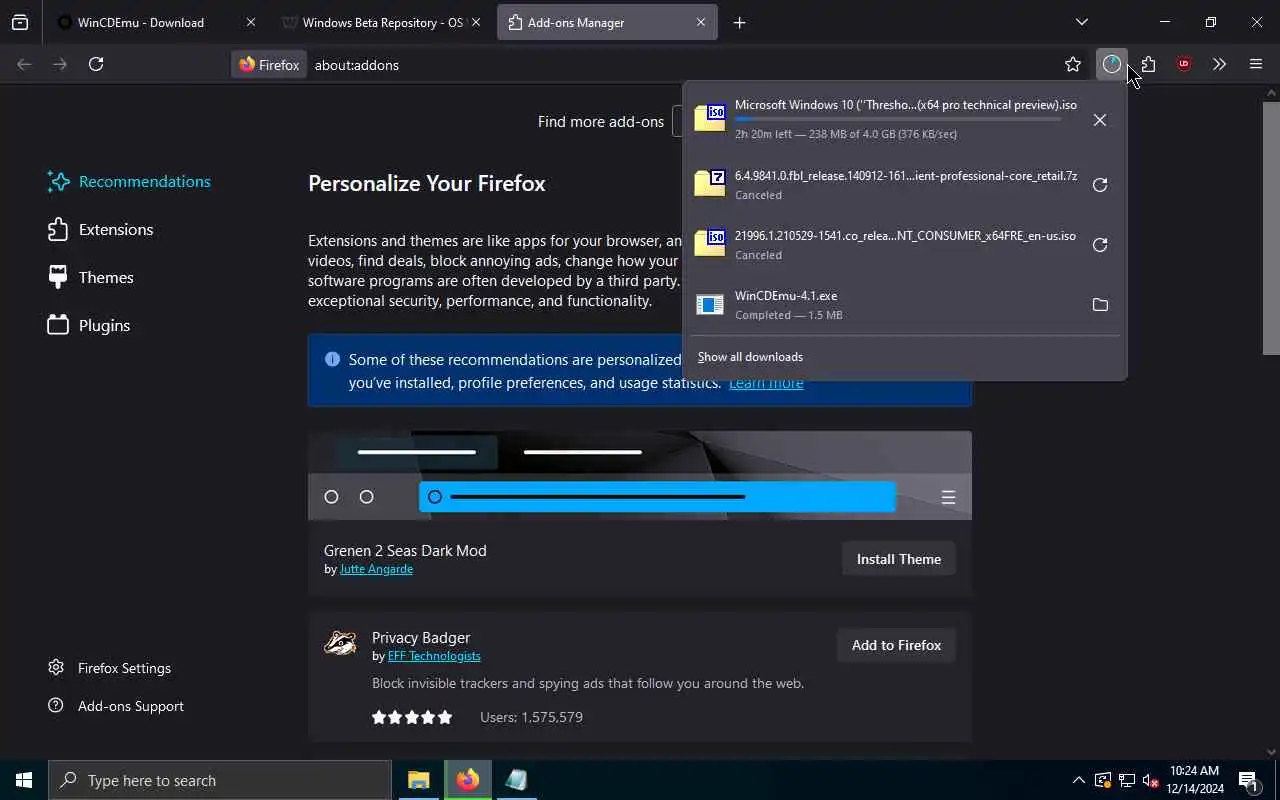Screen dimensions: 1280x800
Task: Click the 7z archive file icon
Action: tap(710, 183)
